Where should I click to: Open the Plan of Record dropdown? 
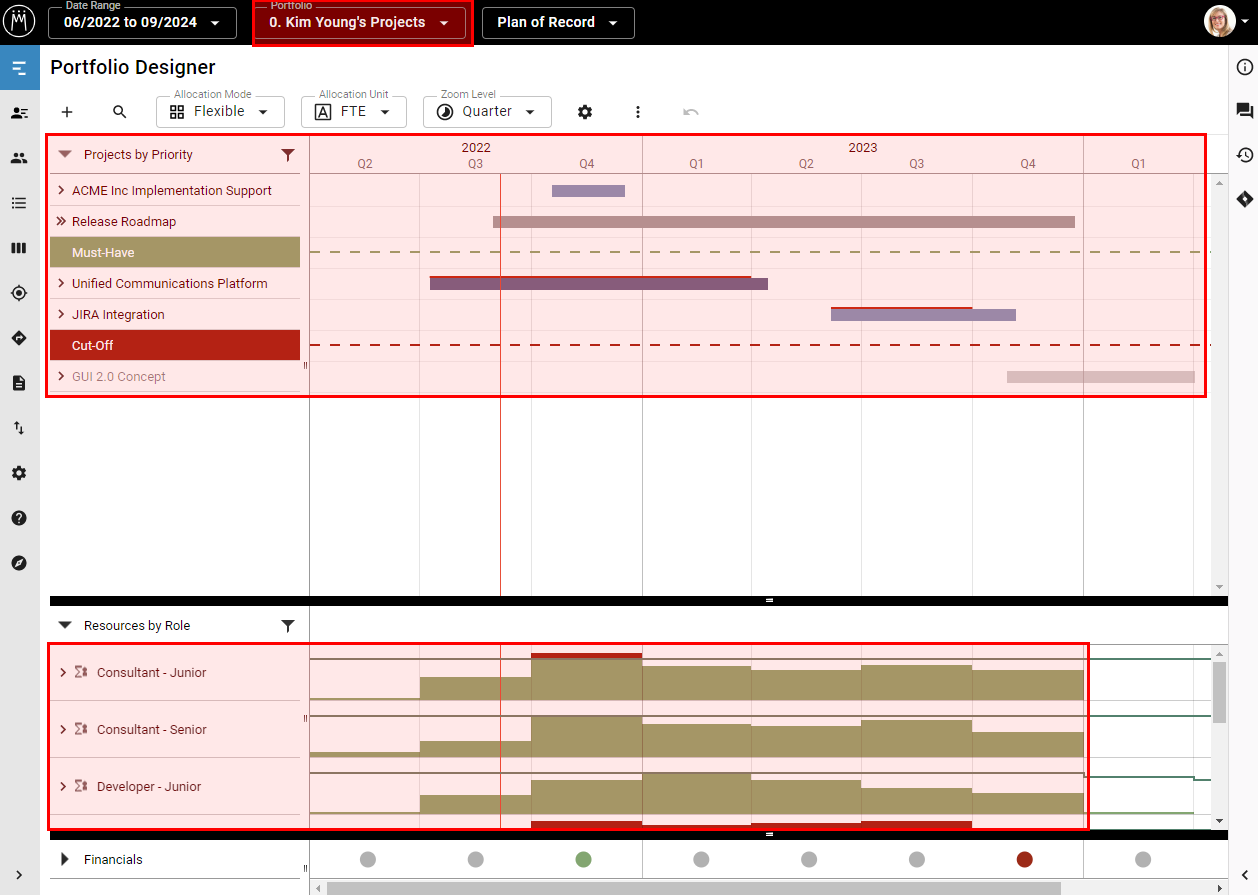tap(558, 22)
